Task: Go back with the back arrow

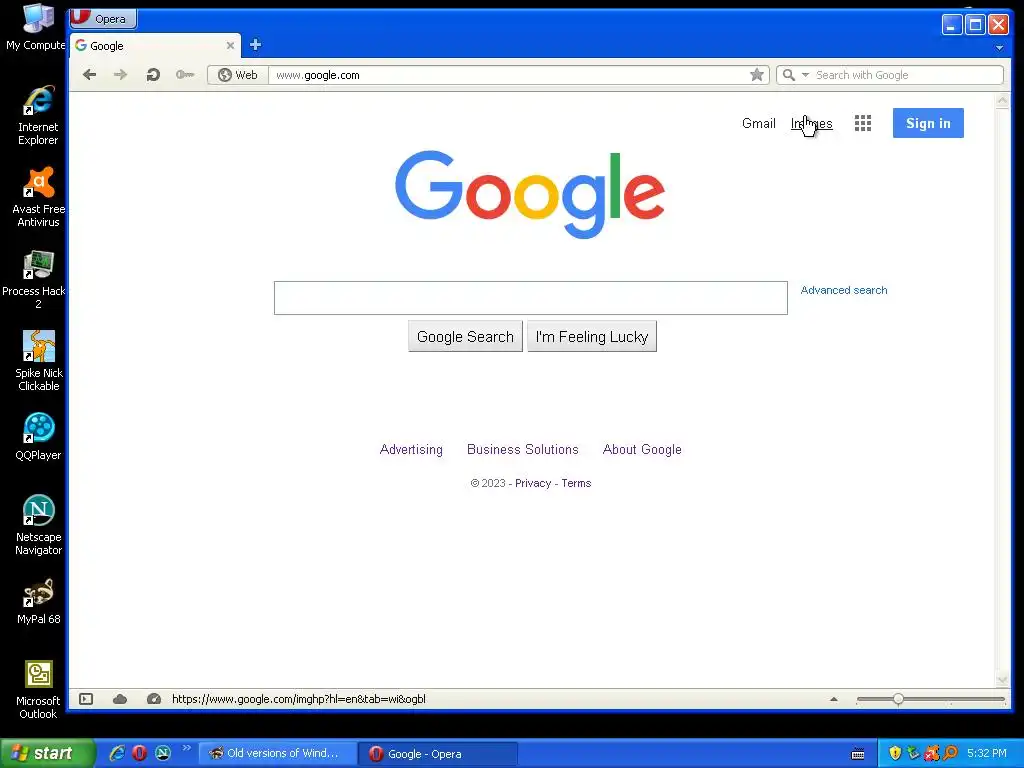Action: tap(89, 75)
